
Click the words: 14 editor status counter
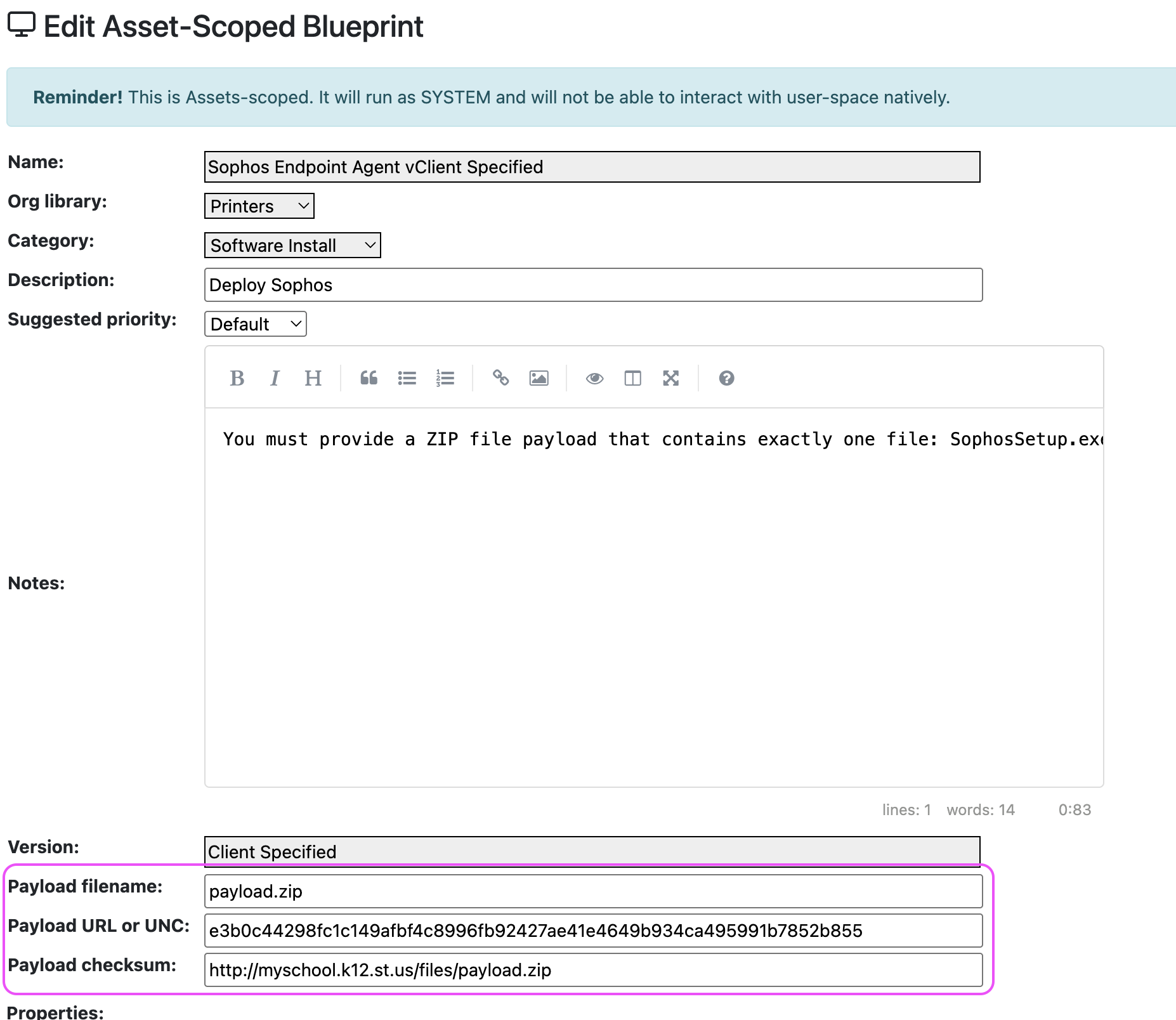click(981, 810)
